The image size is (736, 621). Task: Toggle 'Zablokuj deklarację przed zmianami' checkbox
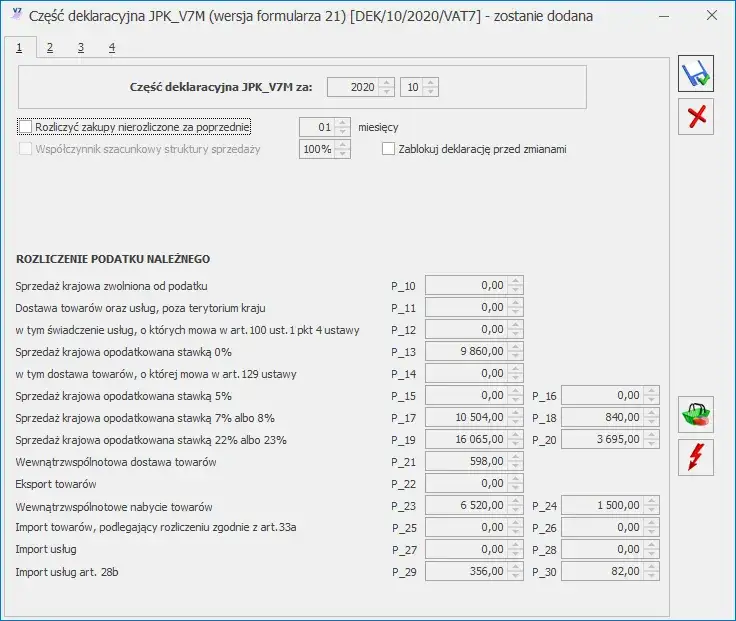pyautogui.click(x=389, y=149)
